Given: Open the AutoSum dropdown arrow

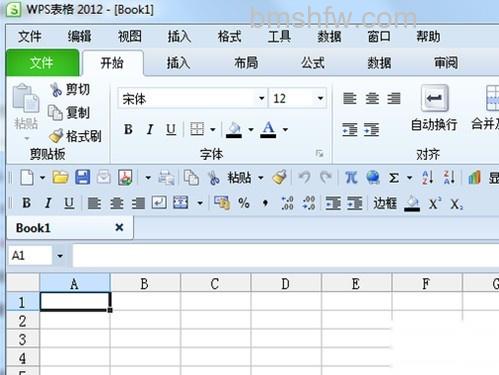Looking at the screenshot, I should 410,178.
